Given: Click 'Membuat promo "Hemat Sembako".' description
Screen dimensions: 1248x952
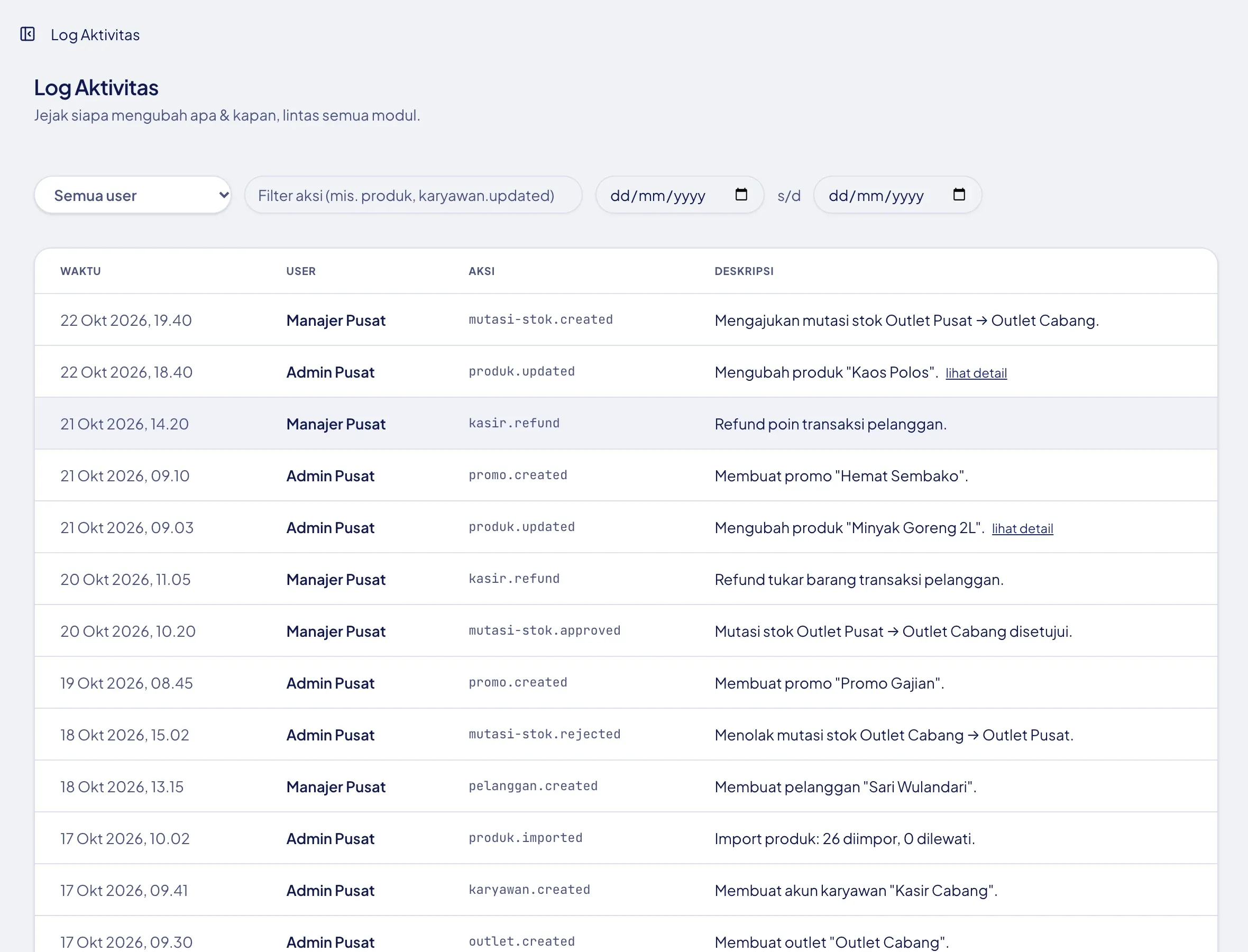Looking at the screenshot, I should pyautogui.click(x=841, y=476).
